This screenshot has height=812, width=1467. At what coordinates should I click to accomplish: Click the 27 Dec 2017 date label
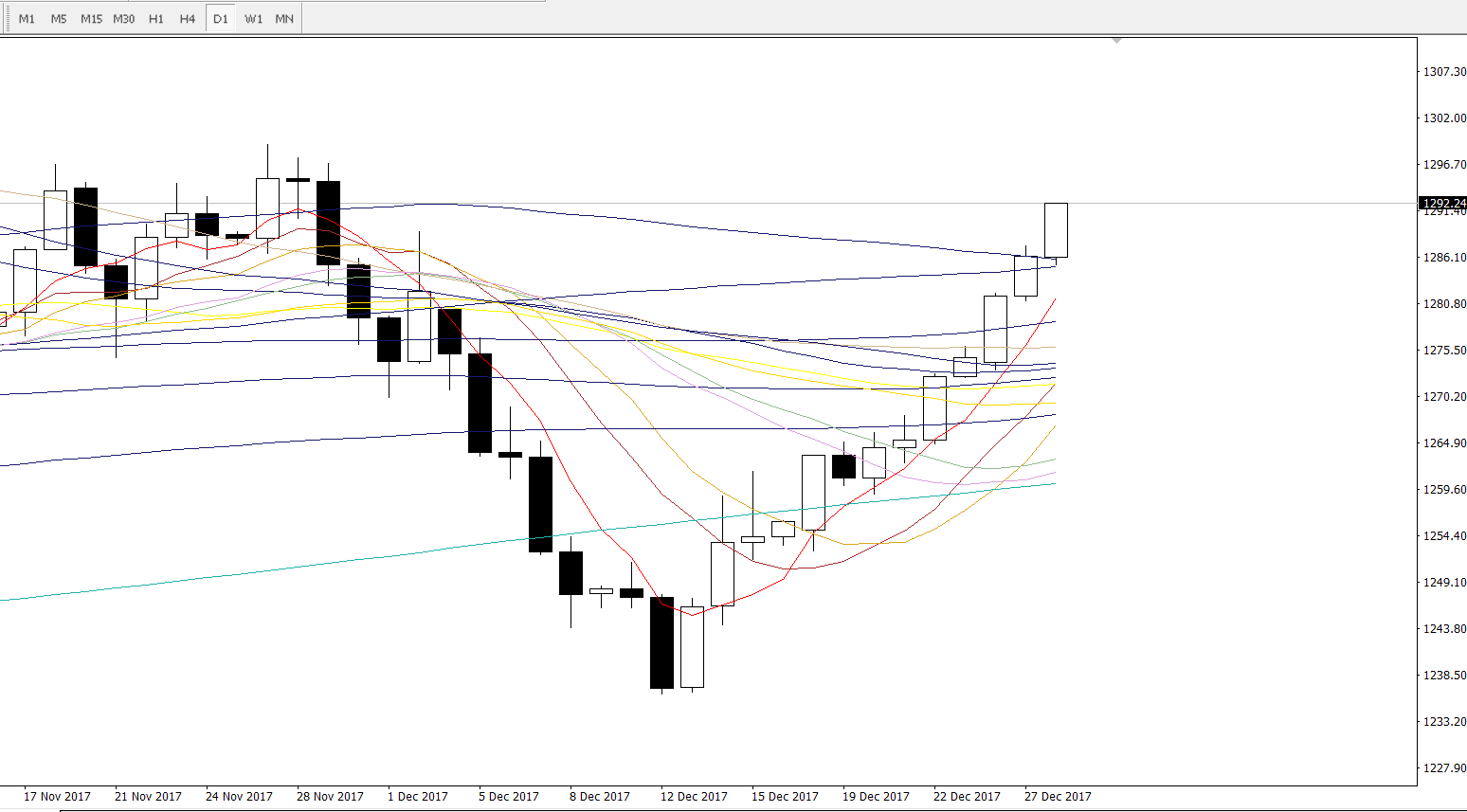[1057, 796]
